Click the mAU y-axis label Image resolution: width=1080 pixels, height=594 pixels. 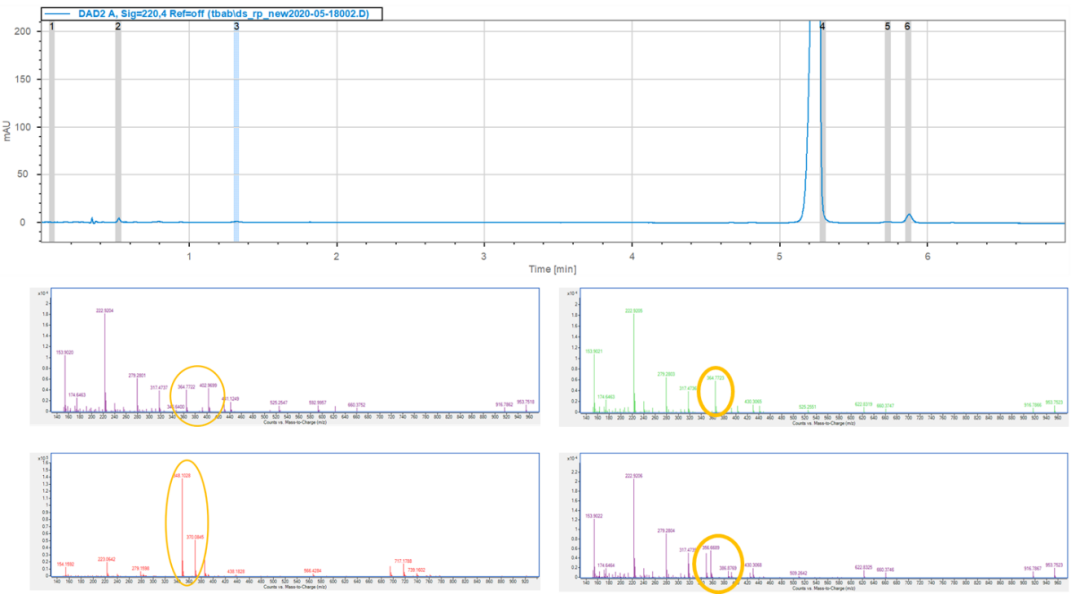pos(7,131)
